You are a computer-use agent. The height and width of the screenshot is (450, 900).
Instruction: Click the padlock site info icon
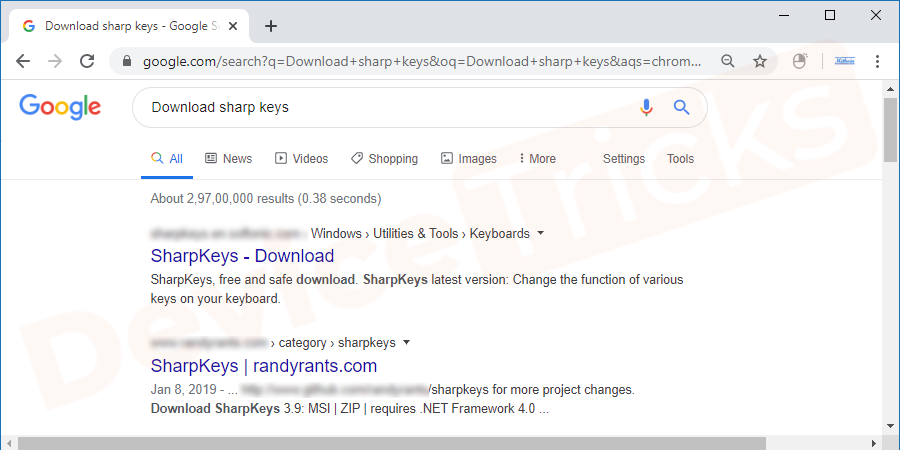pyautogui.click(x=127, y=61)
